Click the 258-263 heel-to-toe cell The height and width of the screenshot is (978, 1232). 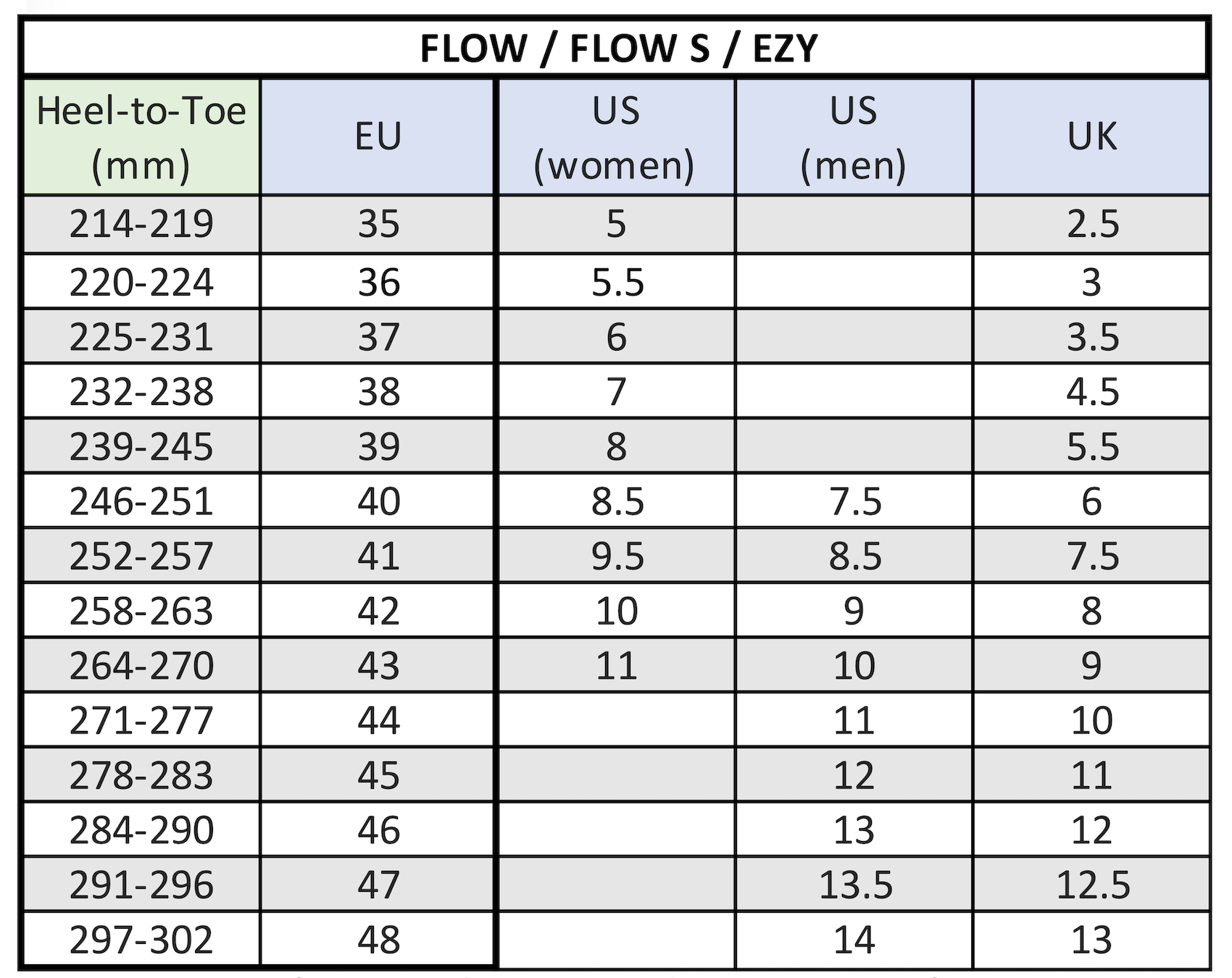point(141,611)
